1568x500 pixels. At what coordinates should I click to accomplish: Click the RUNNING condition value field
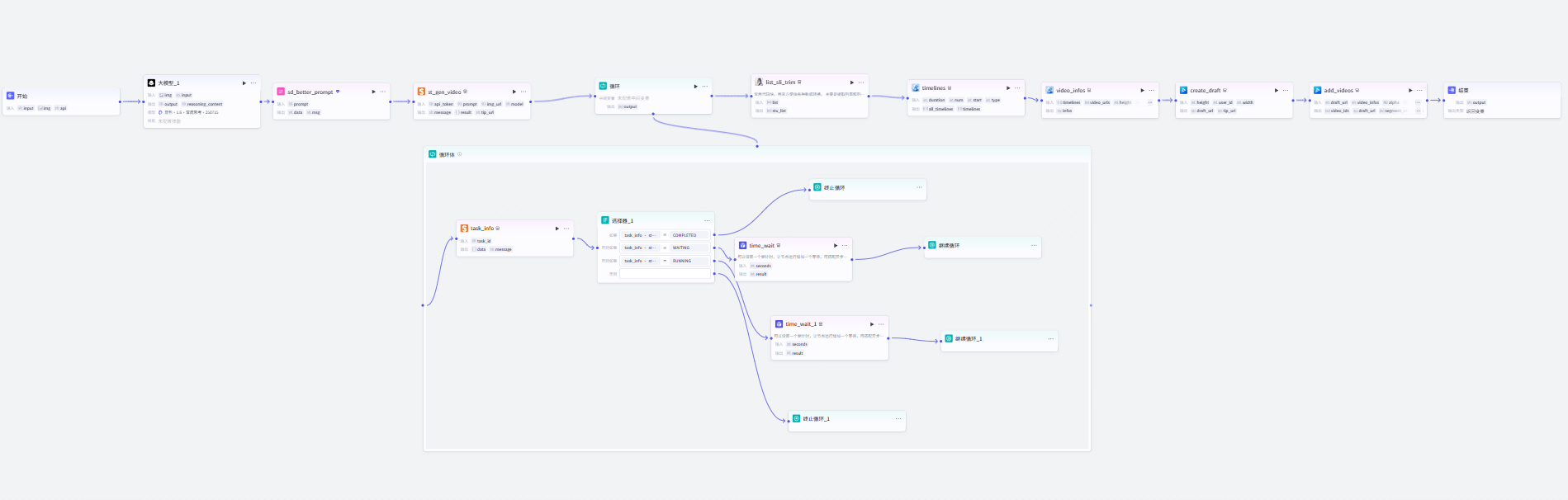[x=689, y=261]
